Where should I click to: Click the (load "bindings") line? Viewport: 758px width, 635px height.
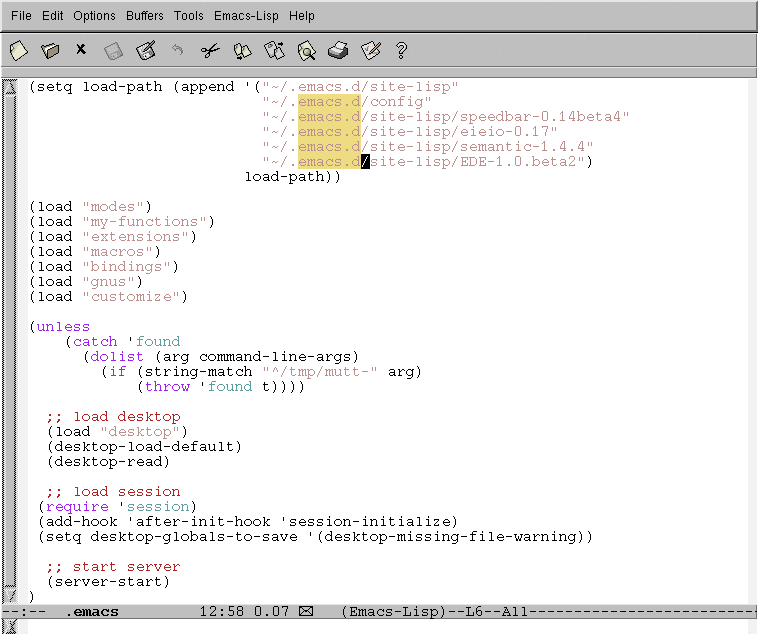coord(104,267)
